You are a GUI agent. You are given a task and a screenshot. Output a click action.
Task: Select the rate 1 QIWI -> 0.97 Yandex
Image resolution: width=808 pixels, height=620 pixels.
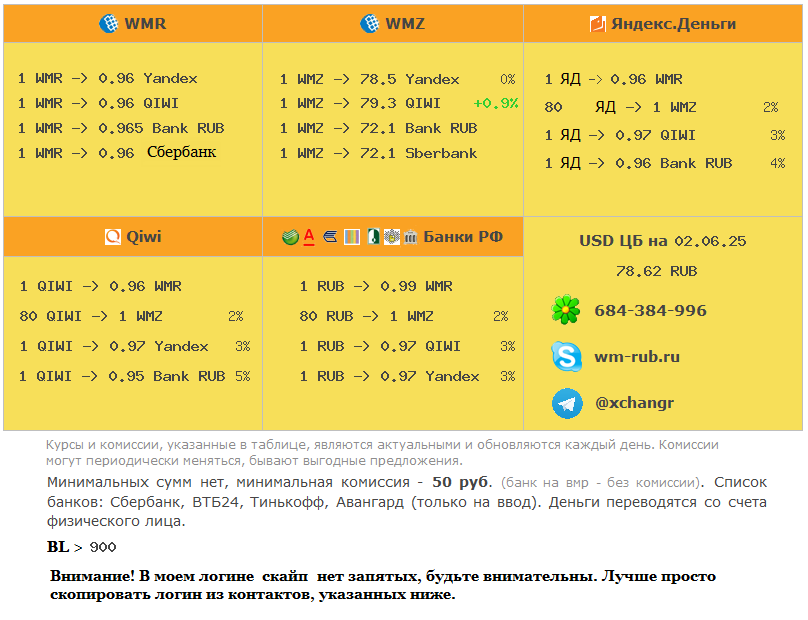point(114,346)
